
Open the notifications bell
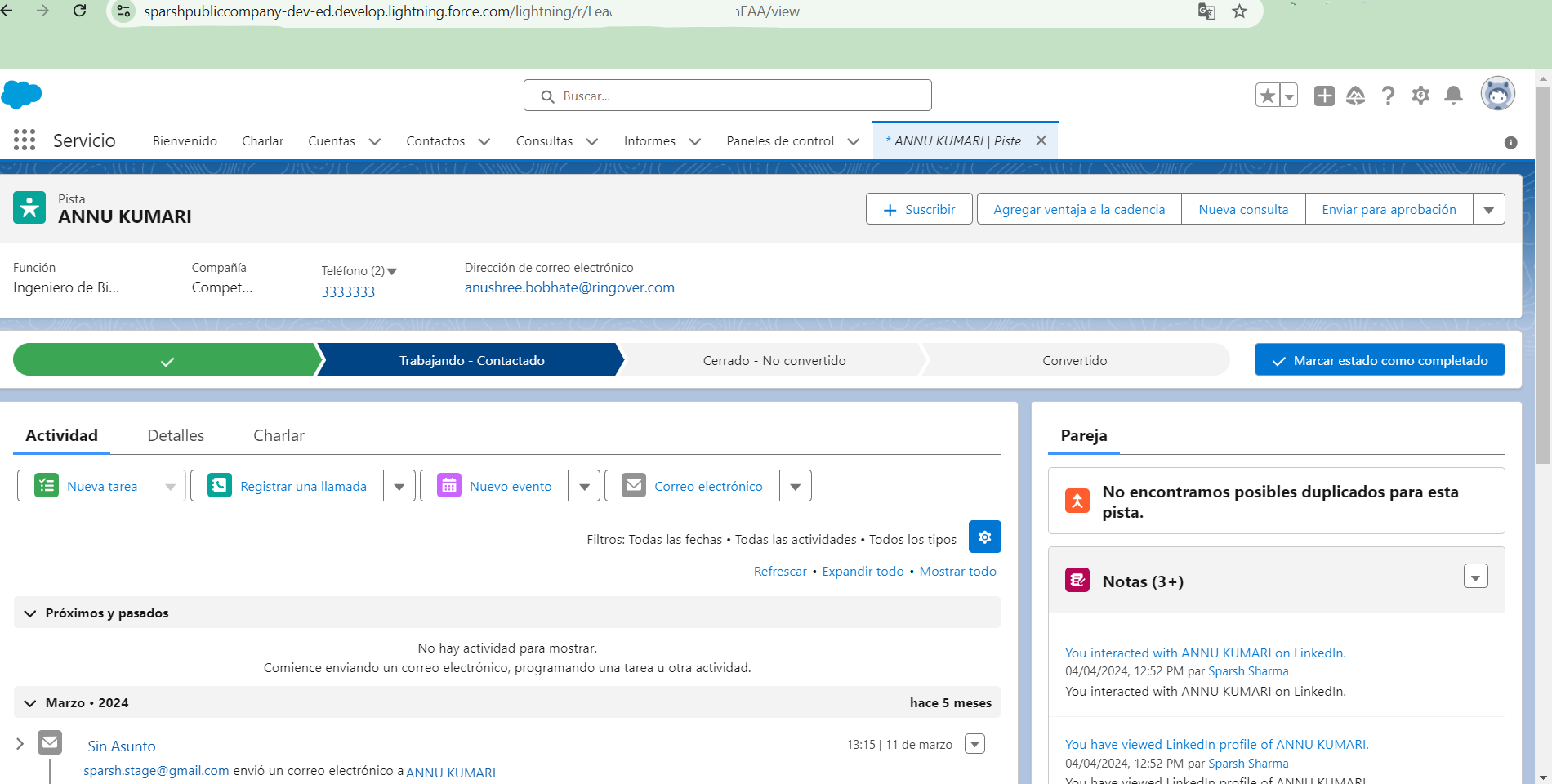click(1453, 96)
